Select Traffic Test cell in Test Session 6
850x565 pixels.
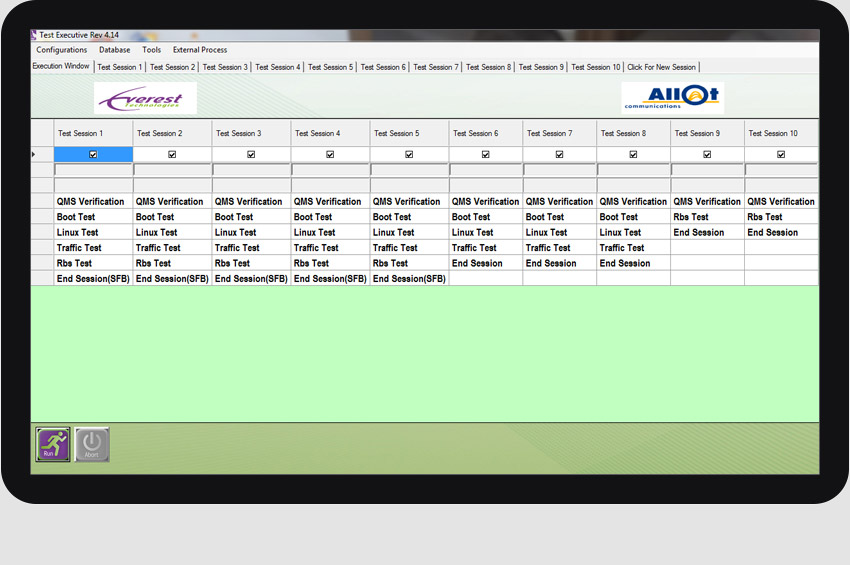485,248
